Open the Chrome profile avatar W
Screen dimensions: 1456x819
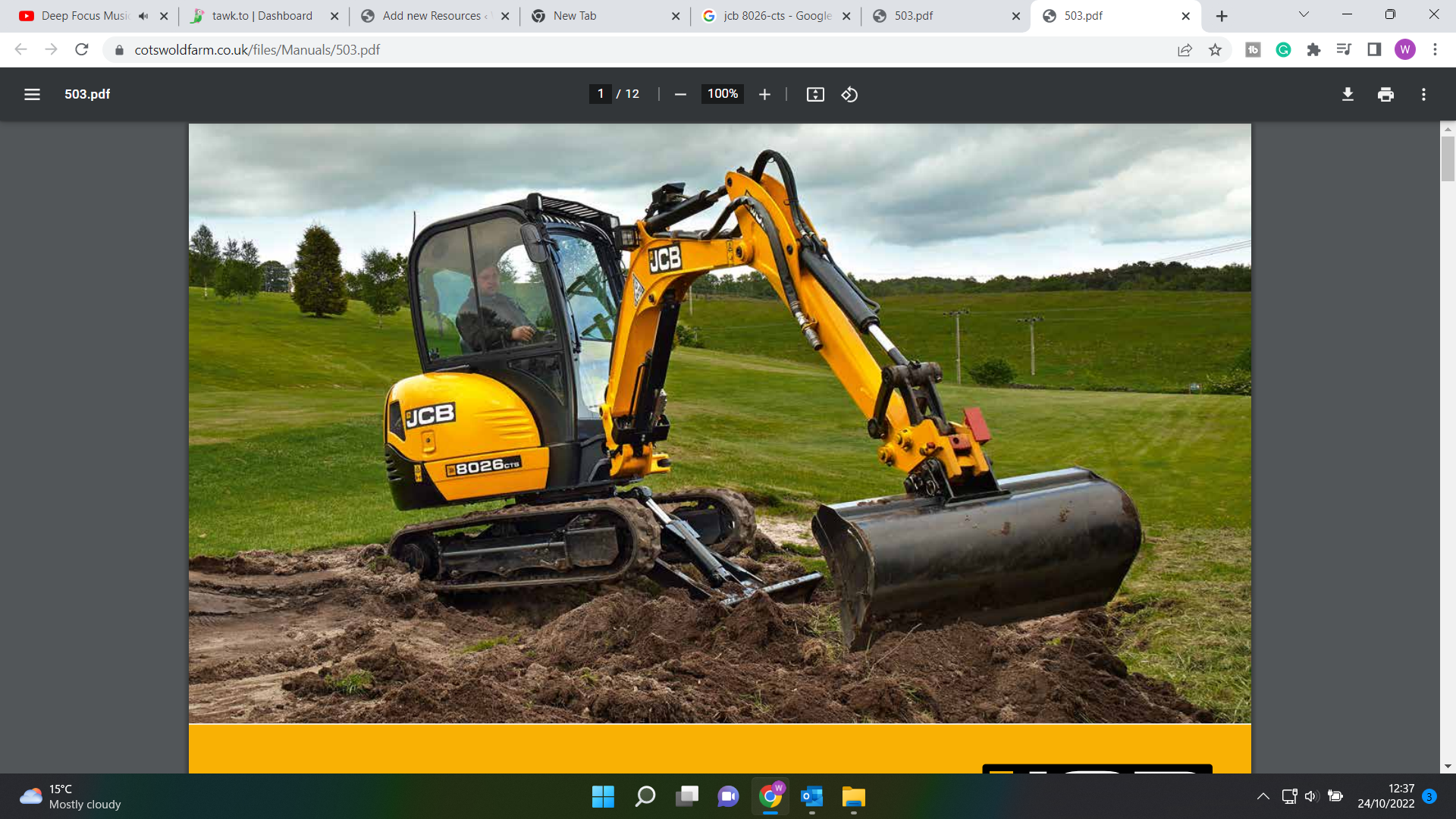[1404, 49]
